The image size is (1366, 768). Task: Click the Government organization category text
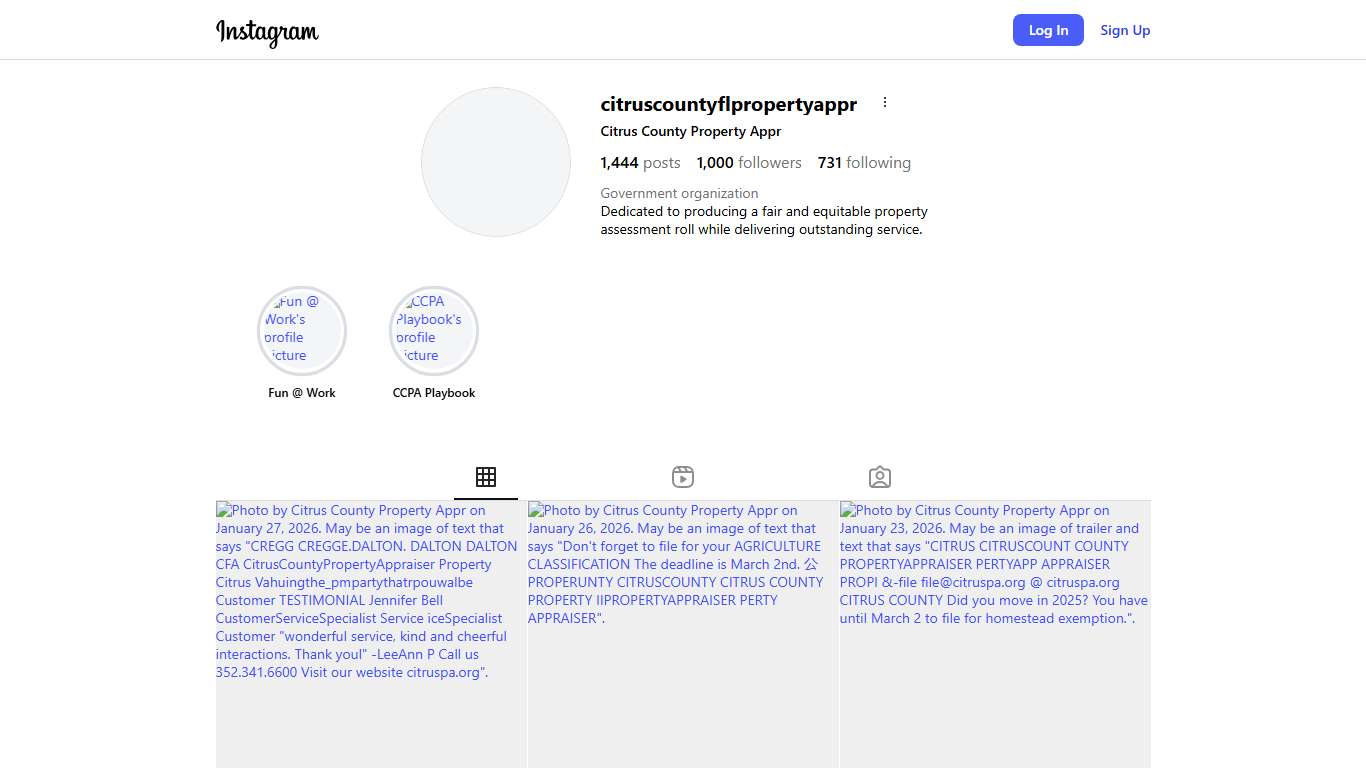[679, 193]
